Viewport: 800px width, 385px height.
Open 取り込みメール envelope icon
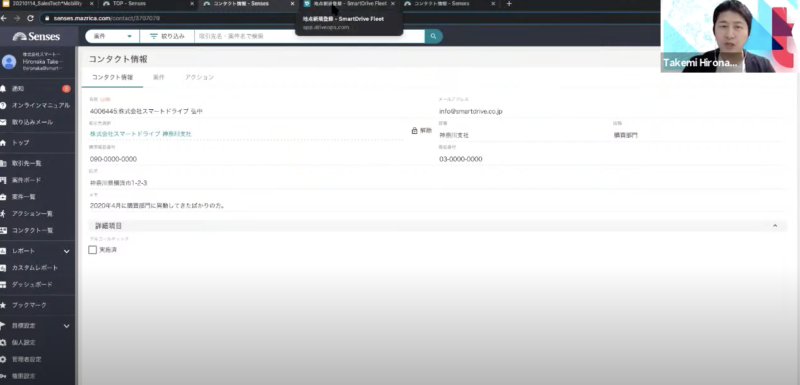[x=3, y=122]
